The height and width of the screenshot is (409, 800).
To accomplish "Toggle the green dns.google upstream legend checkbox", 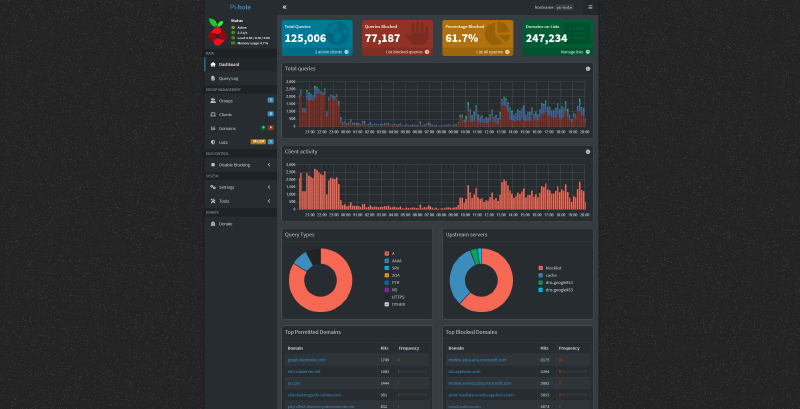I will point(541,283).
